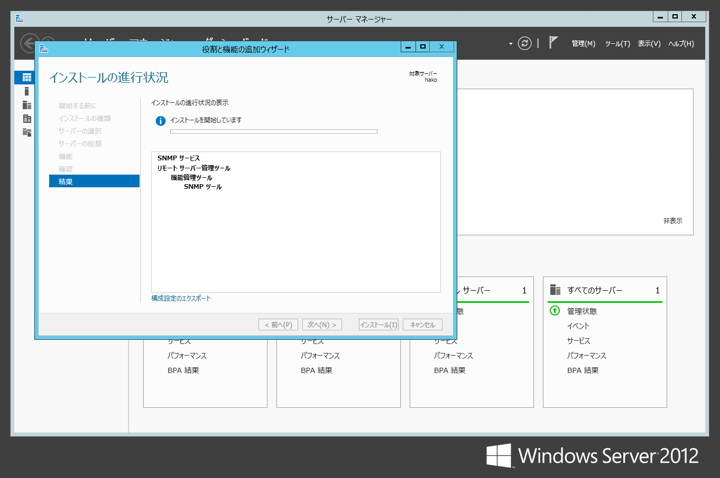
Task: Click 機能管理ツール in install list
Action: point(191,177)
